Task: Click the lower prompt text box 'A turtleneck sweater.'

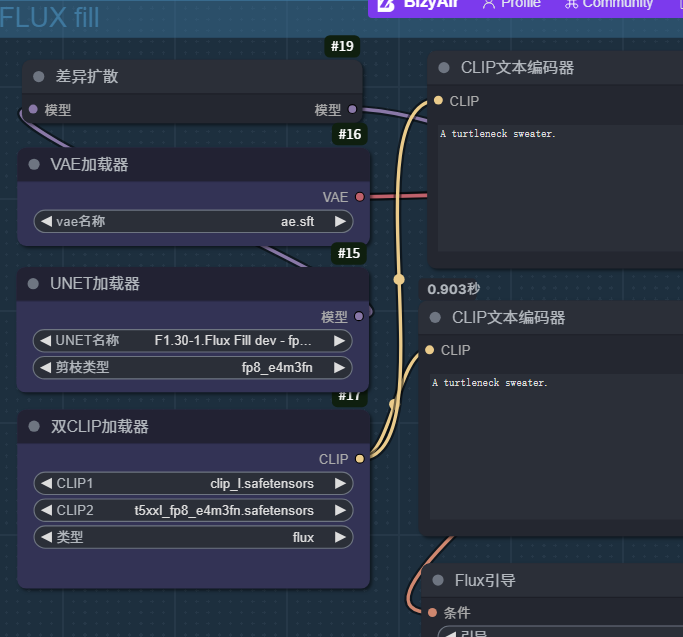Action: coord(556,446)
